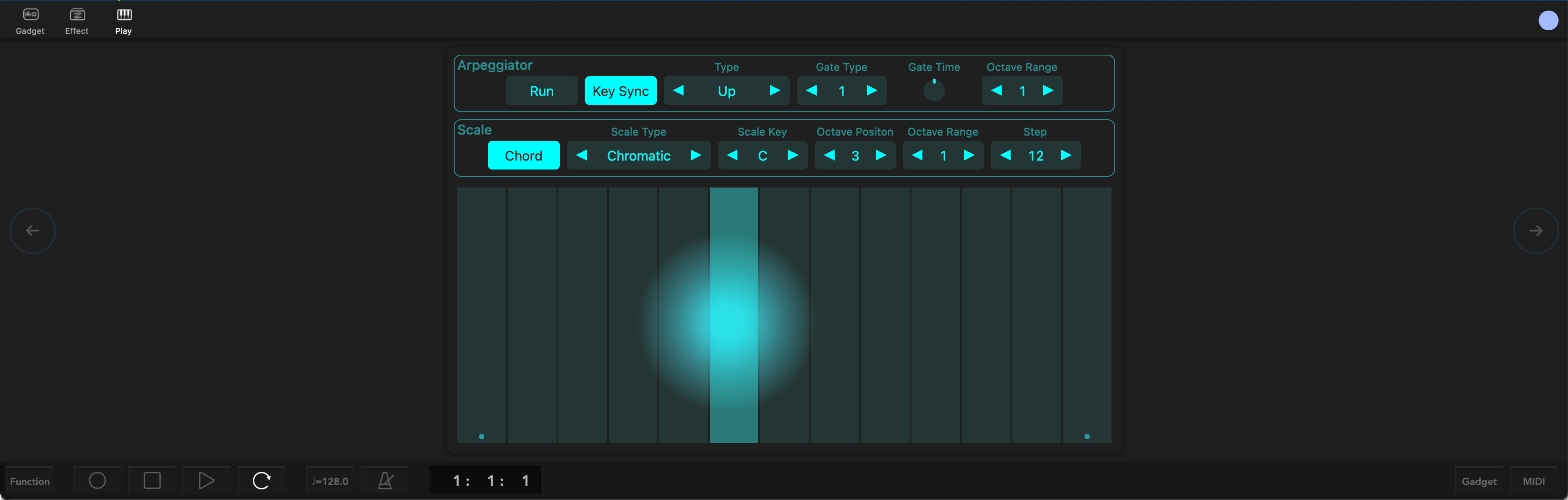Toggle the arpeggiator Run button
This screenshot has height=500, width=1568.
(x=541, y=91)
